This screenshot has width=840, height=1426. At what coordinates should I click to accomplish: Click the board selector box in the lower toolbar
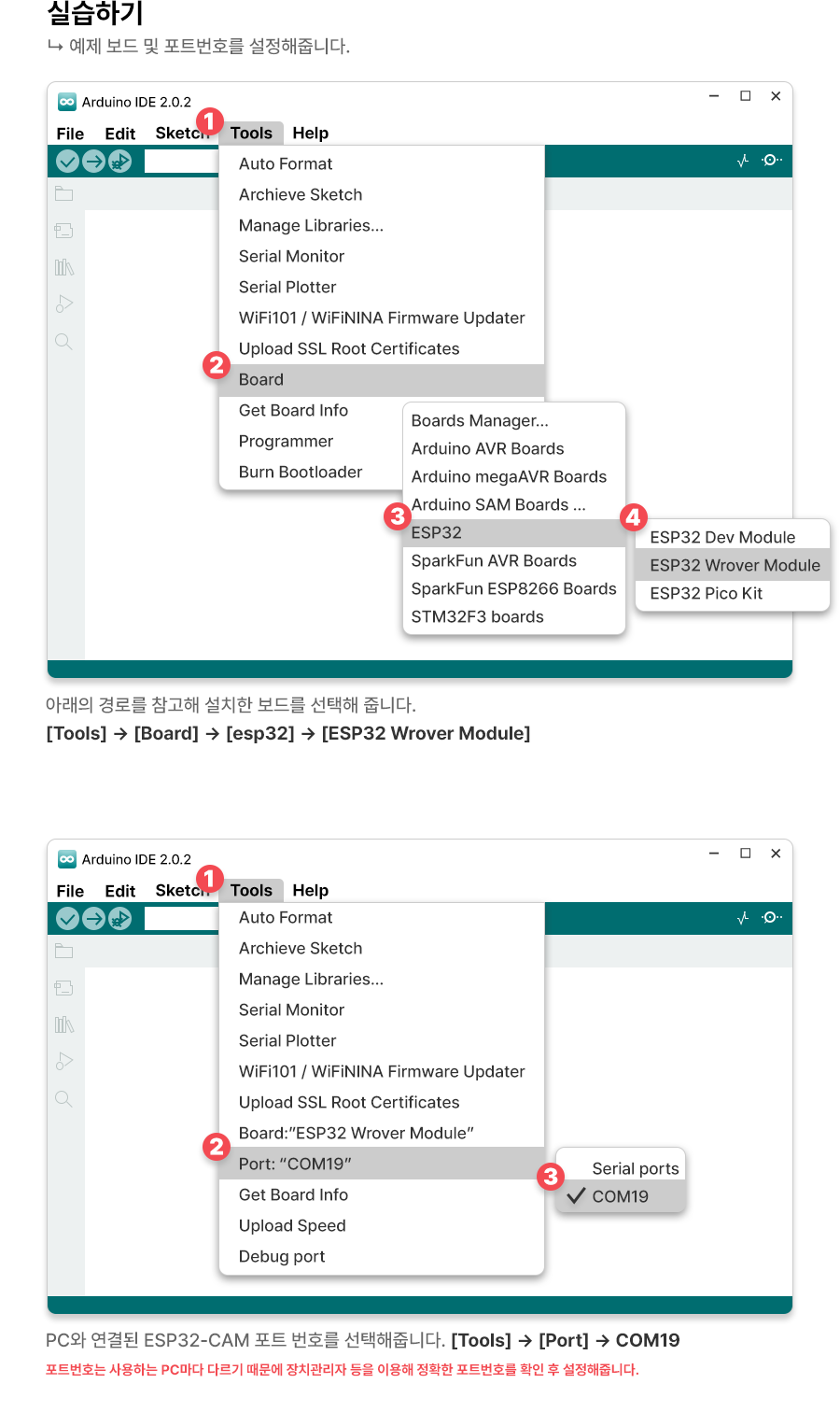tap(182, 919)
